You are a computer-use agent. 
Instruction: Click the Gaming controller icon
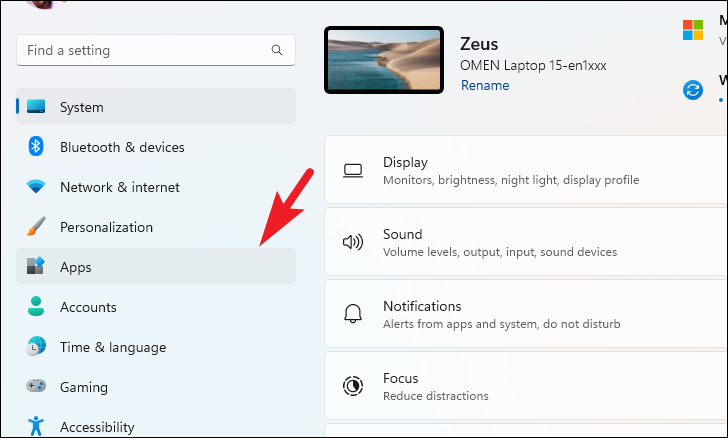coord(36,386)
